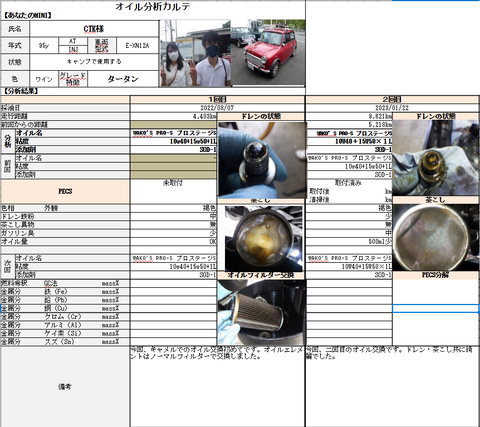Click the 【あなたのMINI】 section heading
This screenshot has height=427, width=480.
[28, 15]
